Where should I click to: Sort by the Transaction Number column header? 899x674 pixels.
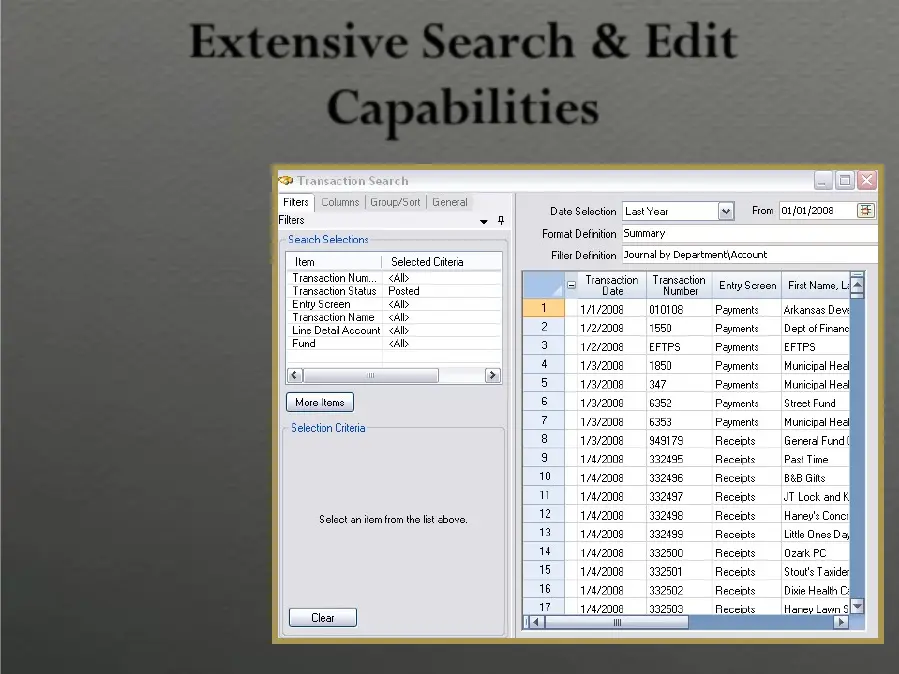[679, 285]
